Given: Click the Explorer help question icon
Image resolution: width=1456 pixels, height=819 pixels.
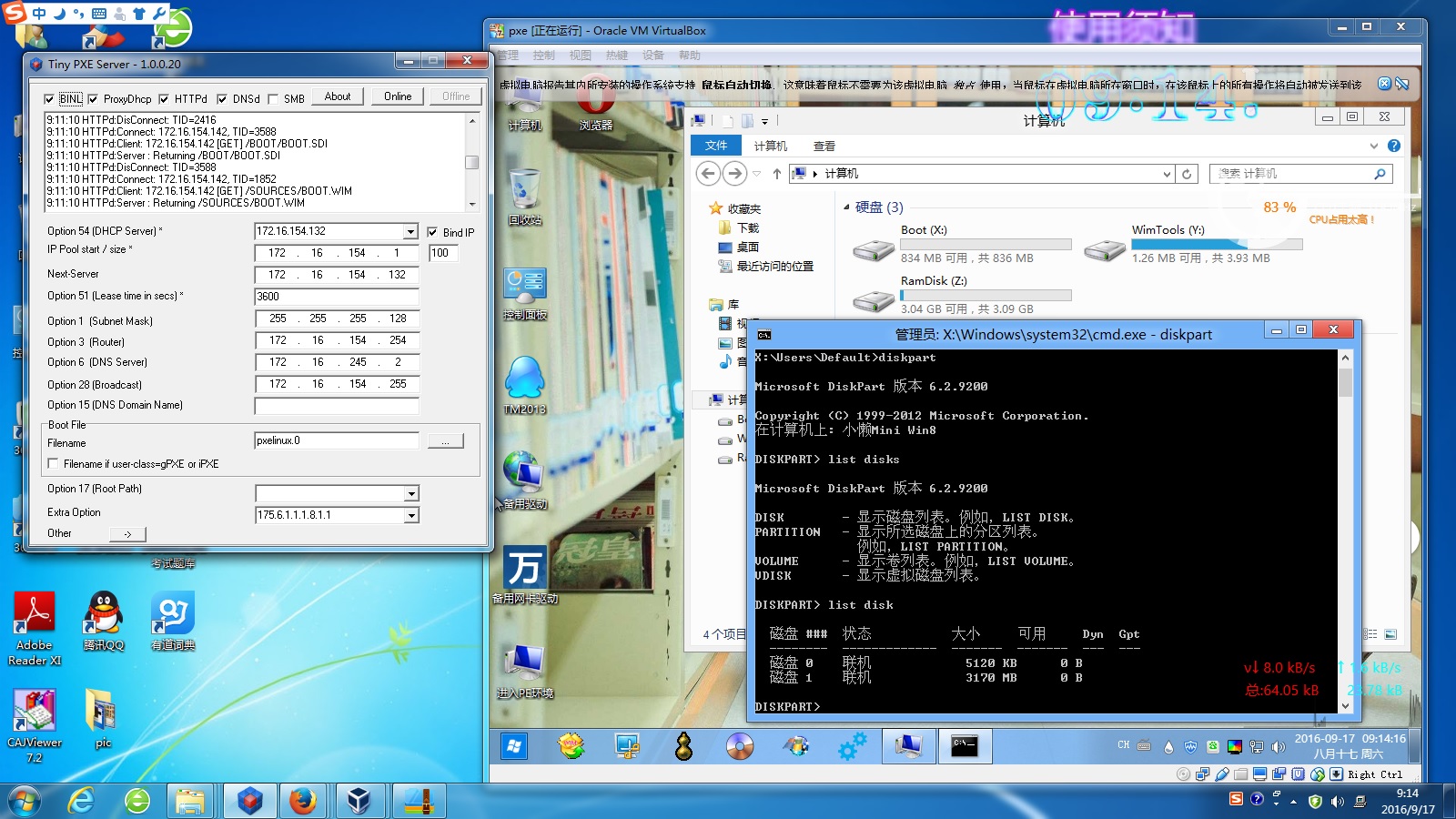Looking at the screenshot, I should [1393, 146].
